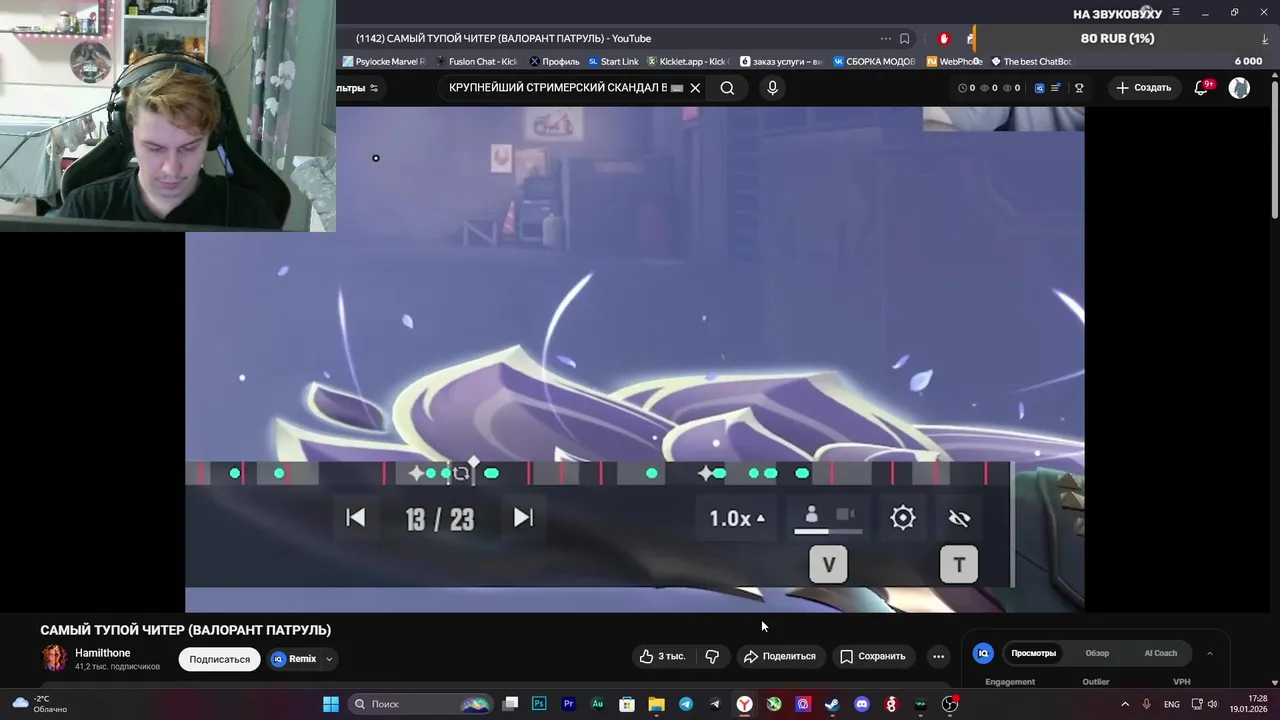This screenshot has width=1280, height=720.
Task: Select the AI Coach tab
Action: [1161, 654]
